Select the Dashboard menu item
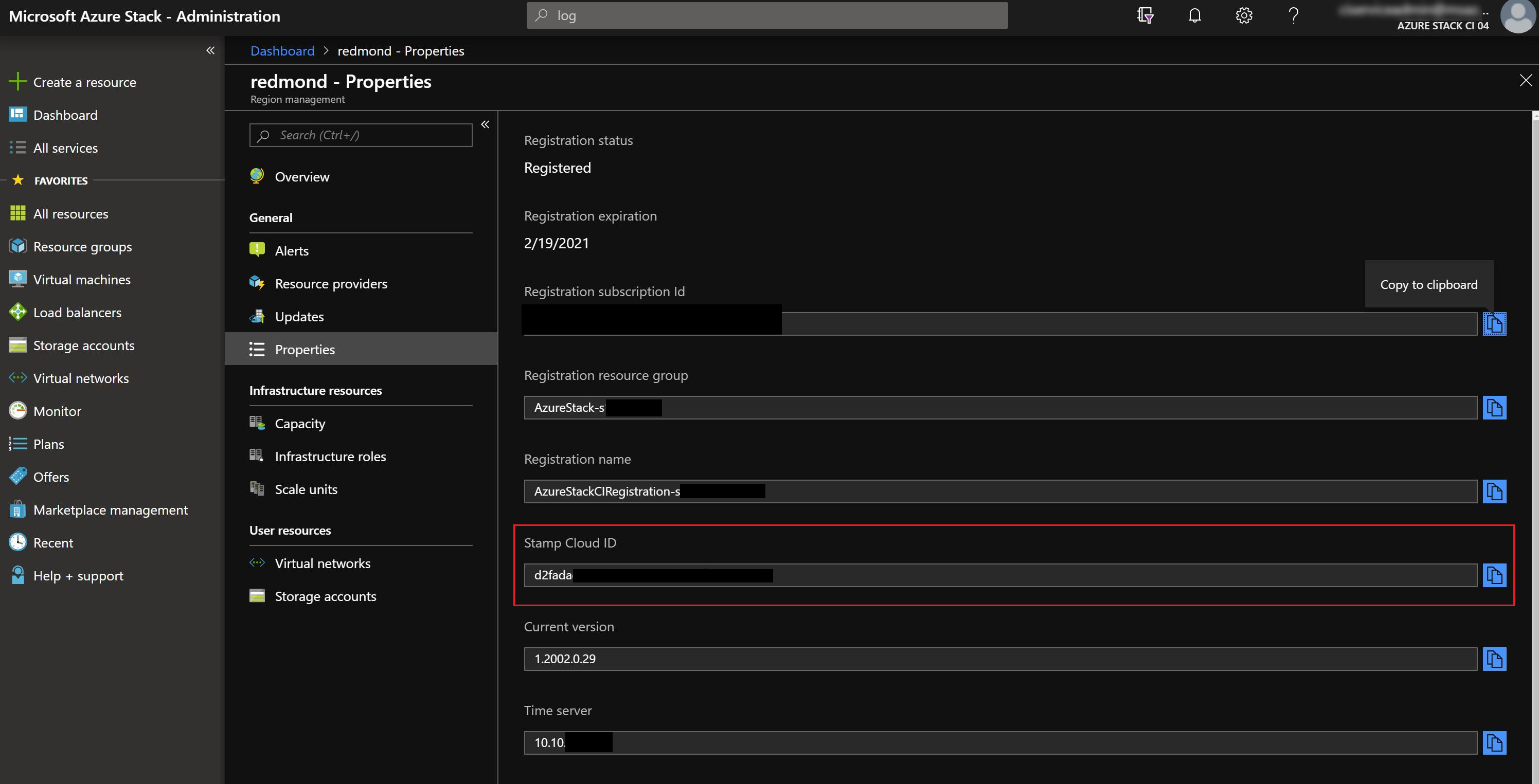This screenshot has width=1539, height=784. pos(65,114)
